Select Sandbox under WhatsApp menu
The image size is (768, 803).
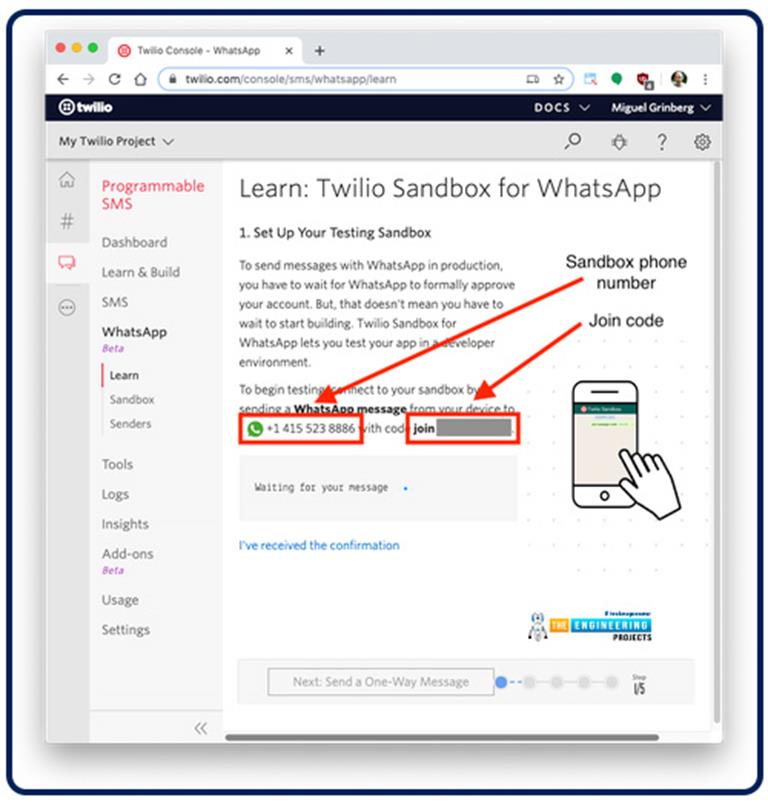[132, 399]
